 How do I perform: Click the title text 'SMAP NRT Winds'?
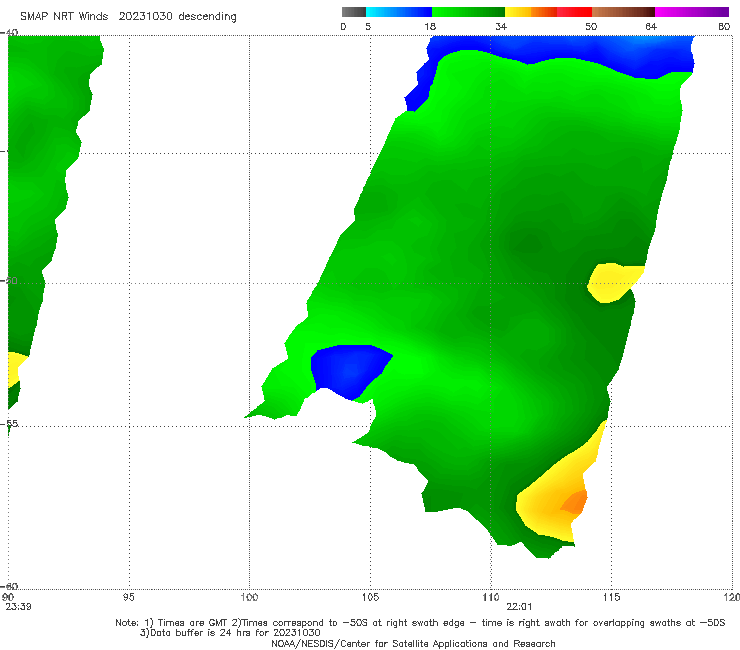64,17
